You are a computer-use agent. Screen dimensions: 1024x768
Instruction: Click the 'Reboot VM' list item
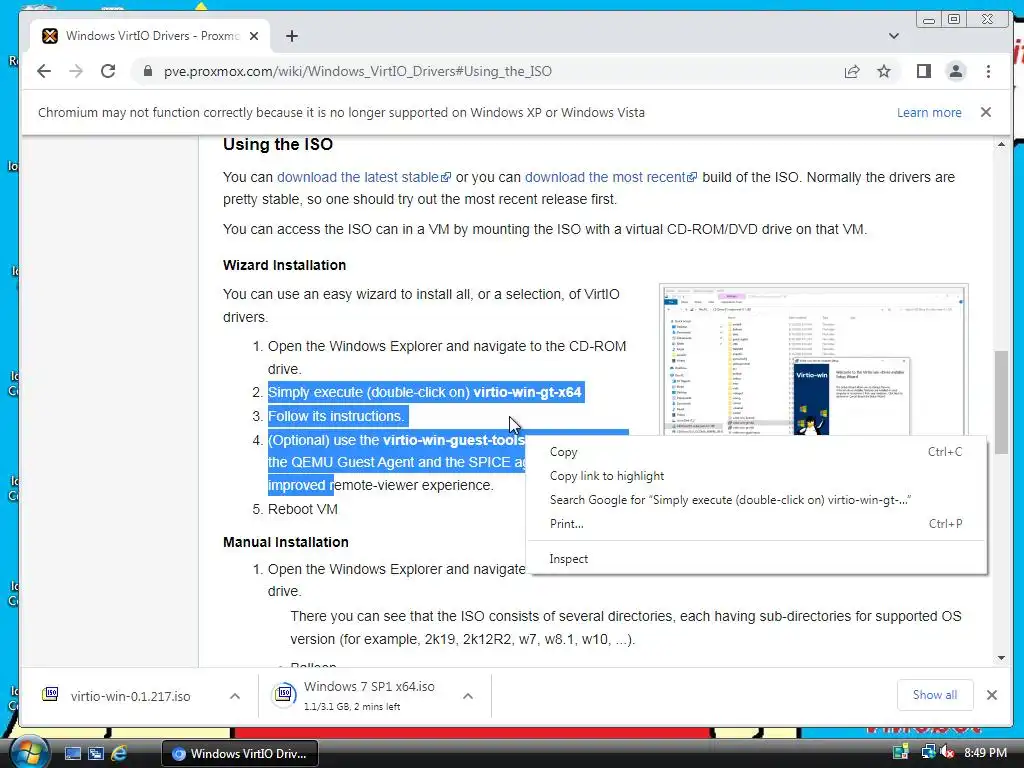coord(302,509)
